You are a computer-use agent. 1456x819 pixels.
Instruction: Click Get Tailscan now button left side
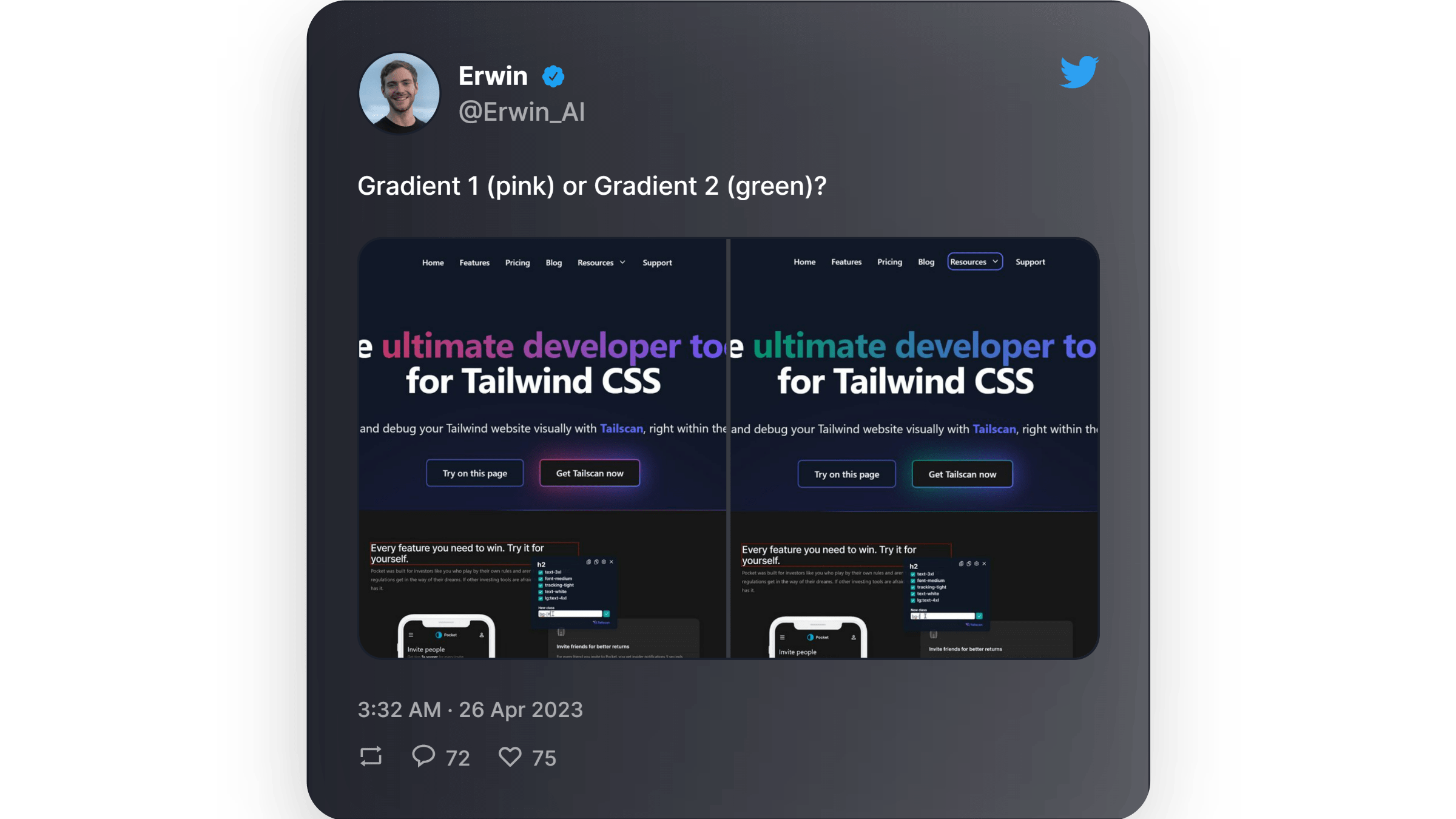pos(589,472)
